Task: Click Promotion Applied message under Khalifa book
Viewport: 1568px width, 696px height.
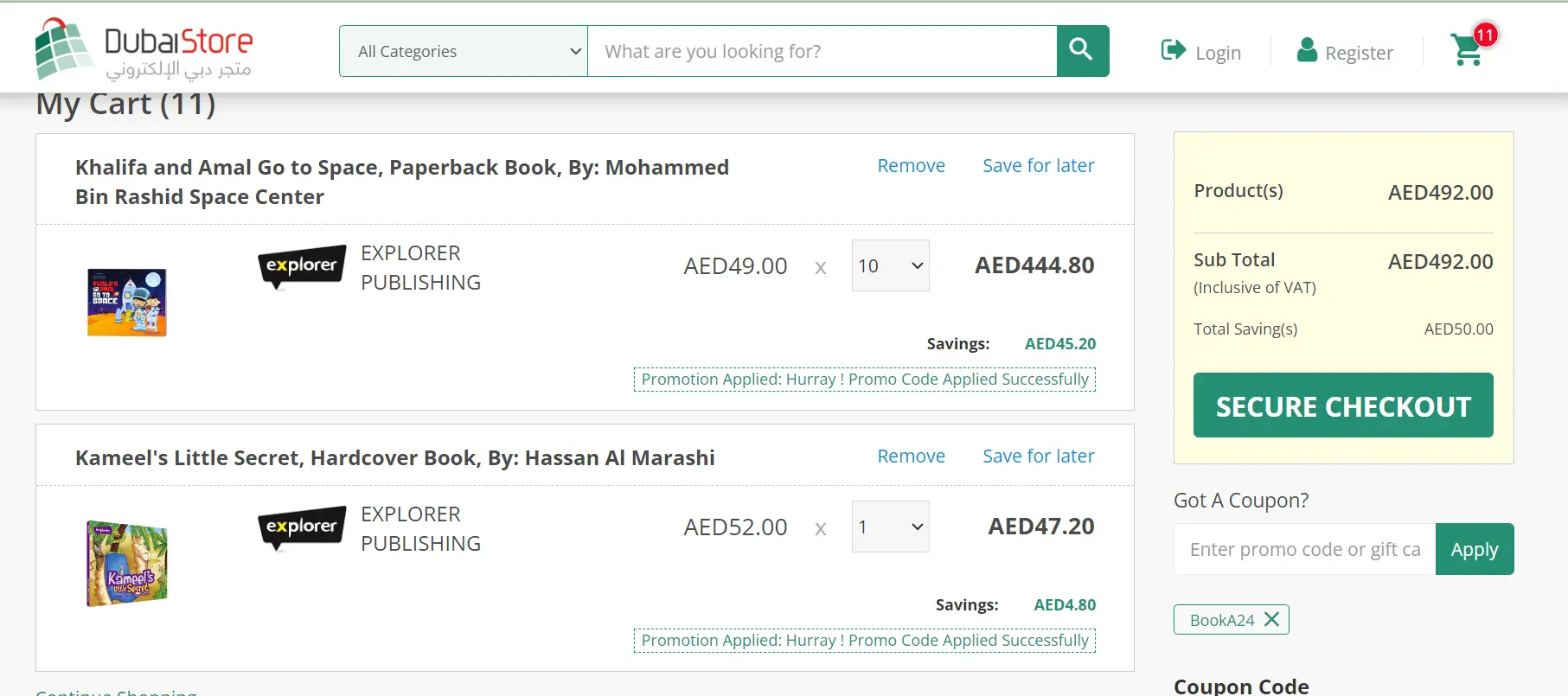Action: (865, 380)
